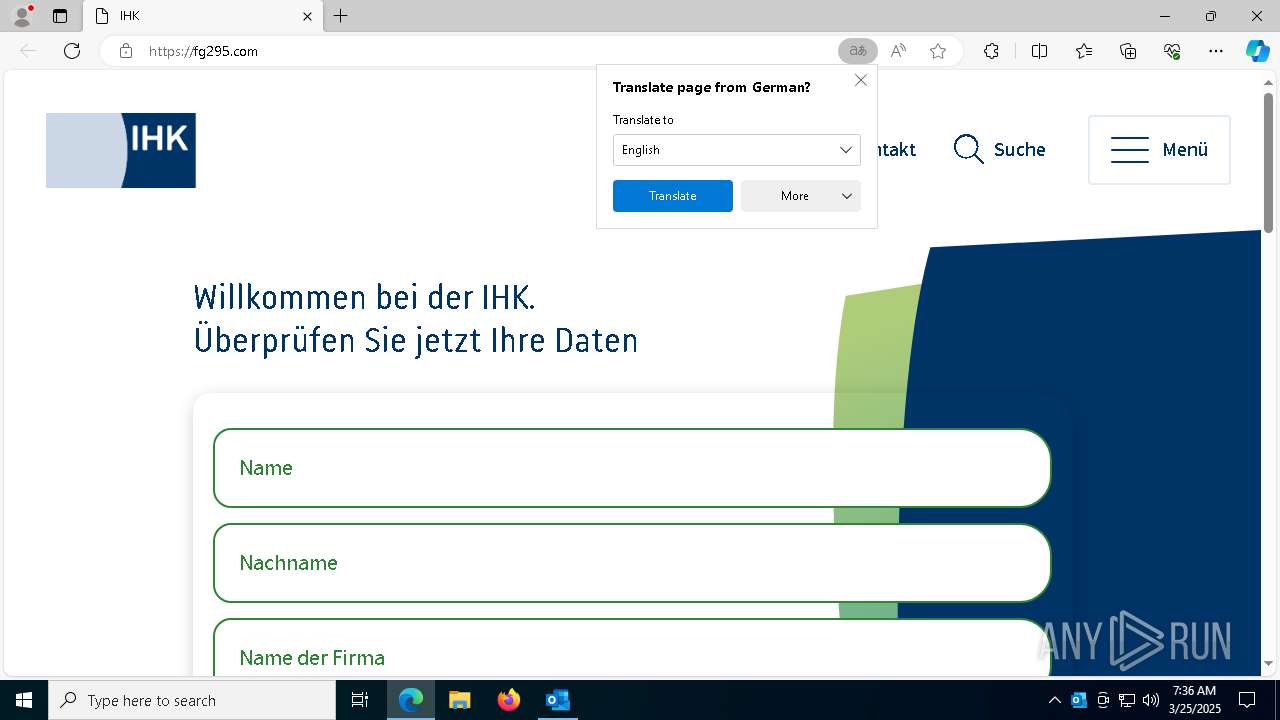
Task: Click the address bar URL fg295.com
Action: [203, 51]
